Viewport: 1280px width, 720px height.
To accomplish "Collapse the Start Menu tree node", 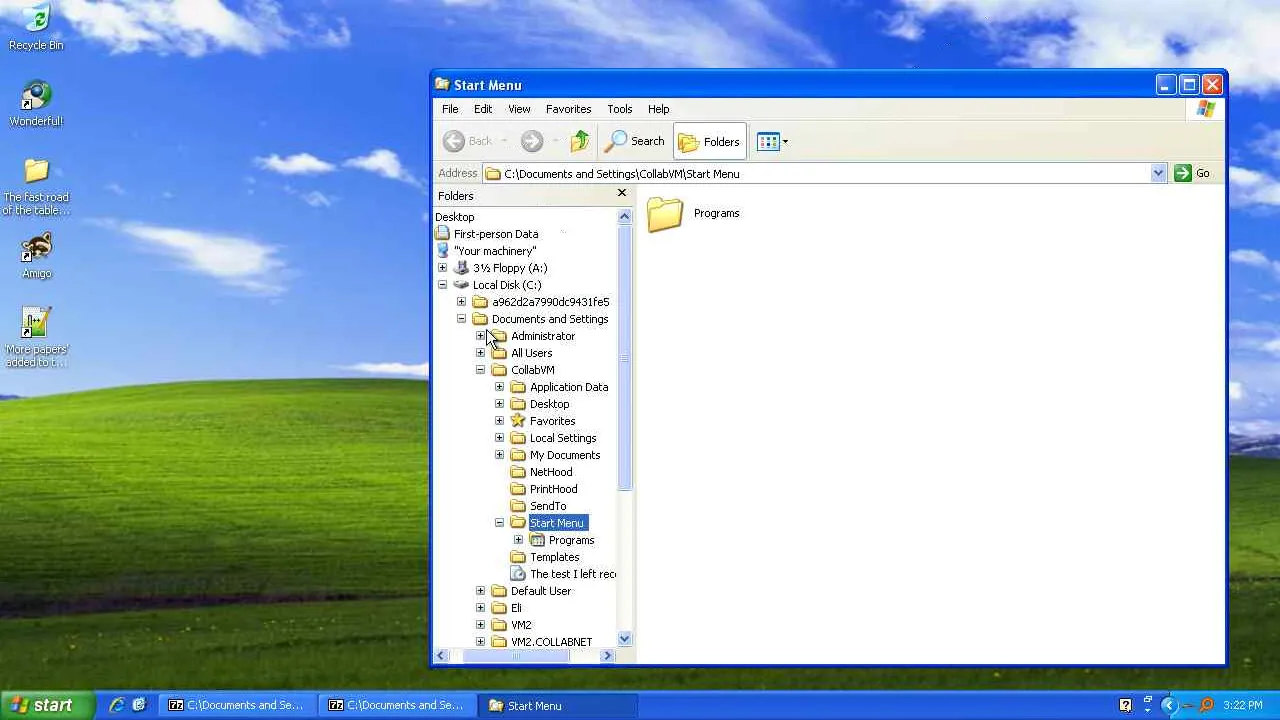I will [499, 523].
